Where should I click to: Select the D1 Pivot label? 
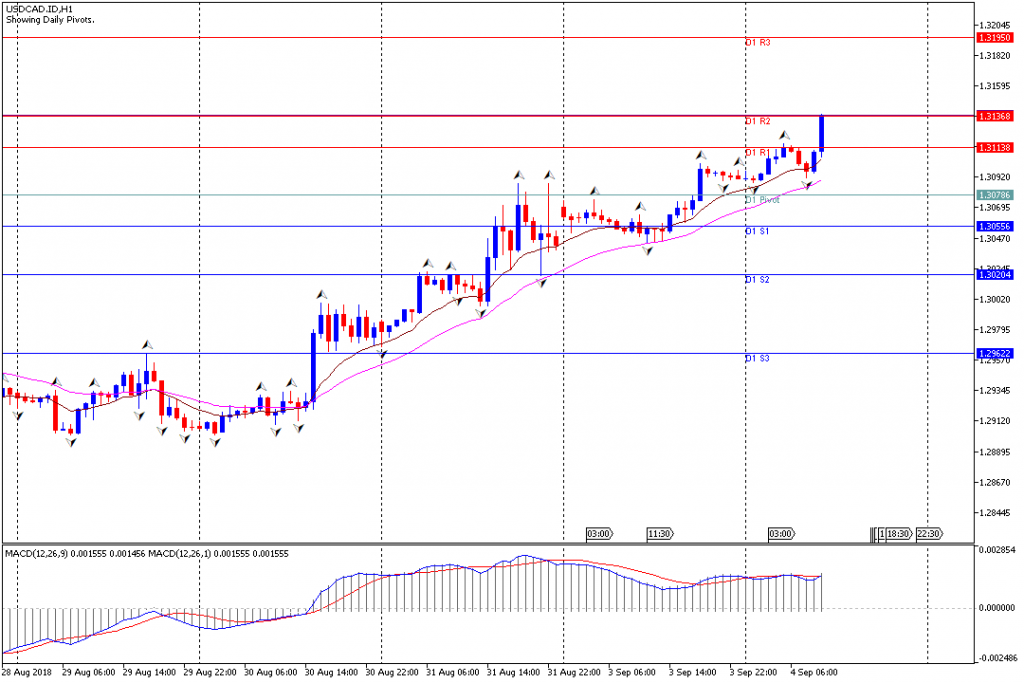(762, 200)
